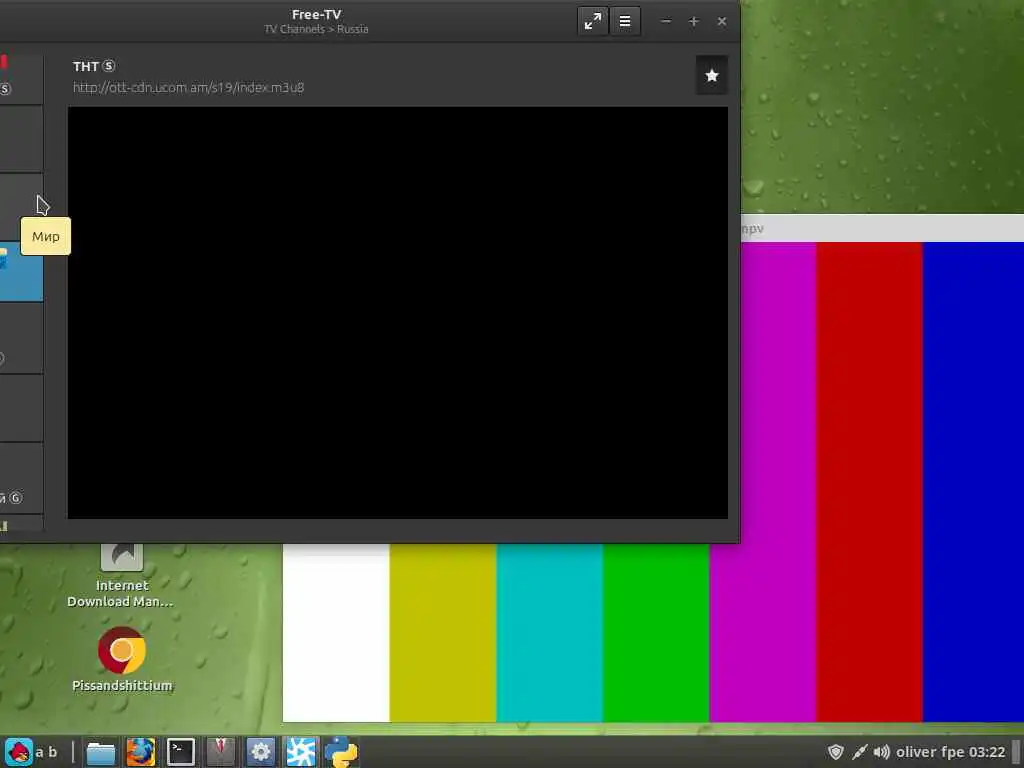The image size is (1024, 768).
Task: Toggle fullscreen mode in Free-TV
Action: 592,22
